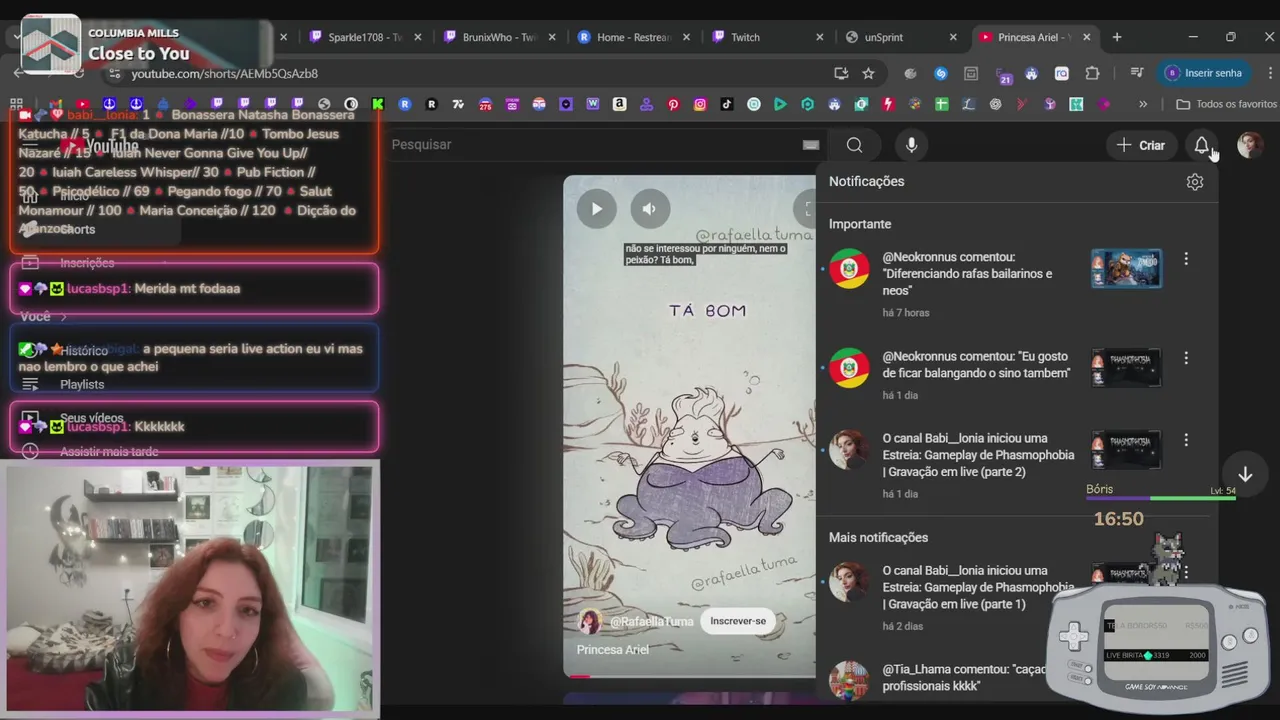Screen dimensions: 1280x720
Task: Play the Princesa Ariel Short
Action: coord(596,209)
